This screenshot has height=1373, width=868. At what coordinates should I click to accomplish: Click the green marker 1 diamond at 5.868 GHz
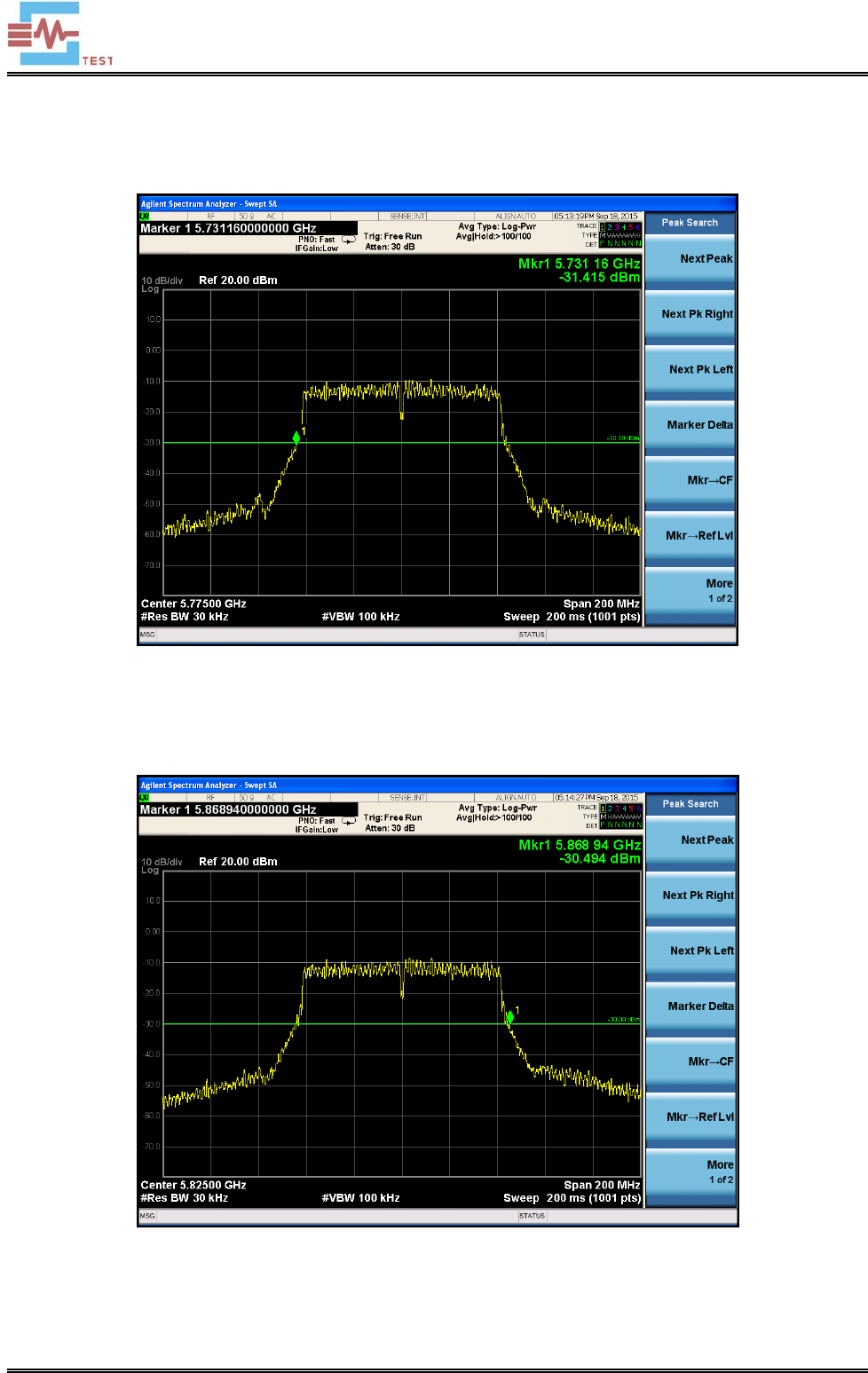click(x=510, y=1016)
